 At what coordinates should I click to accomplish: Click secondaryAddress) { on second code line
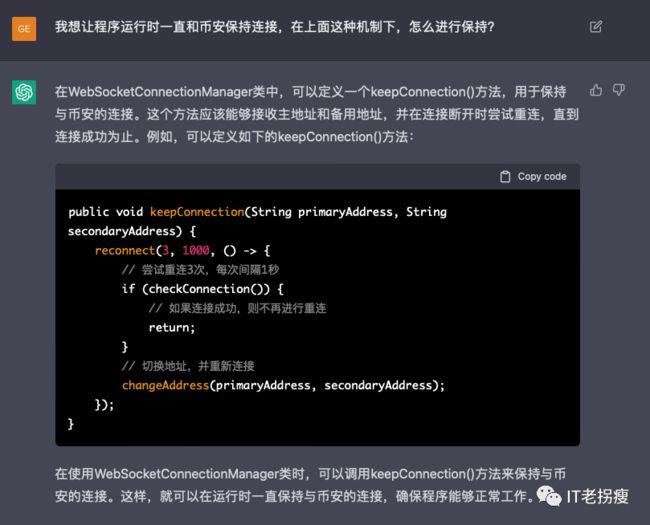(132, 231)
